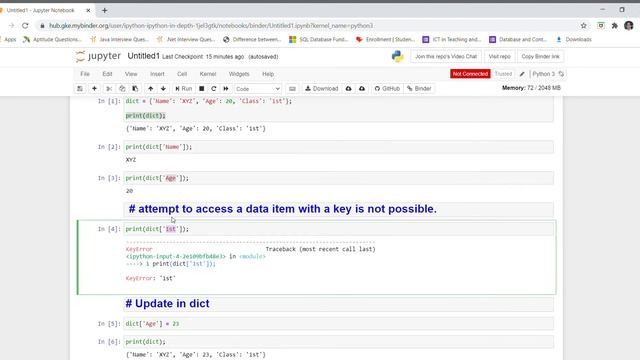Click the Visit repo button
The image size is (640, 360).
[500, 56]
